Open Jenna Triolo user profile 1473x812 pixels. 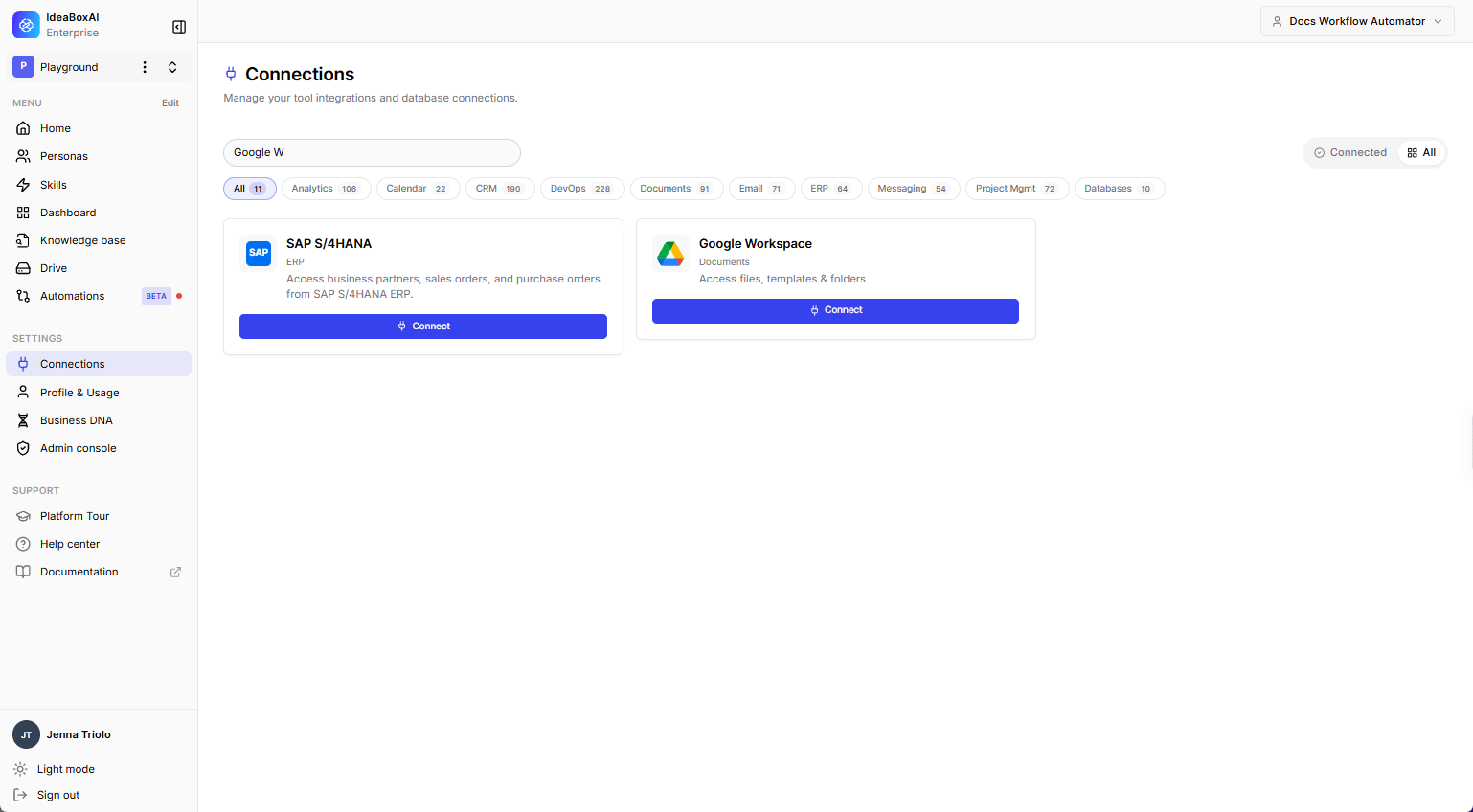tap(79, 734)
